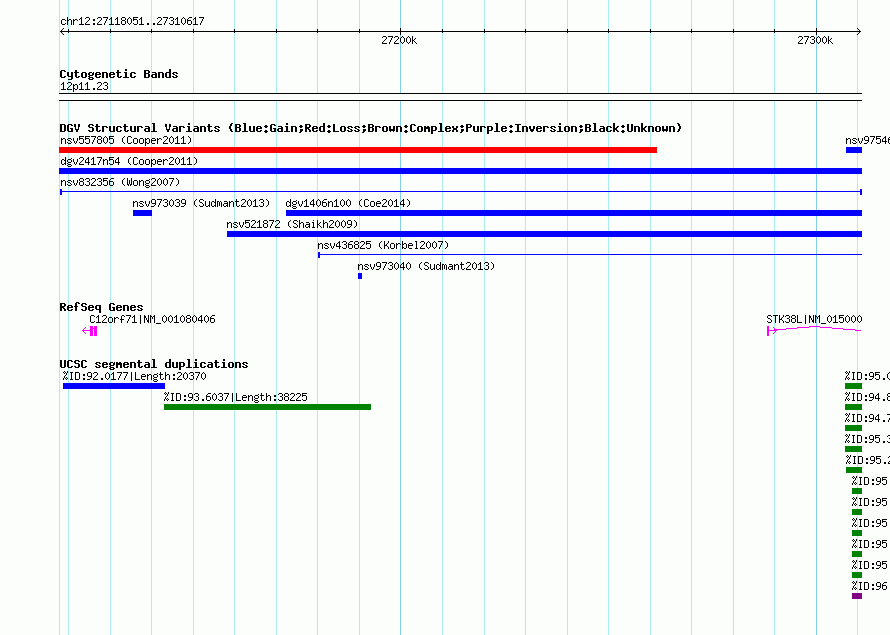Image resolution: width=890 pixels, height=635 pixels.
Task: Click the STK38L|NM_015000 gene label
Action: [814, 319]
